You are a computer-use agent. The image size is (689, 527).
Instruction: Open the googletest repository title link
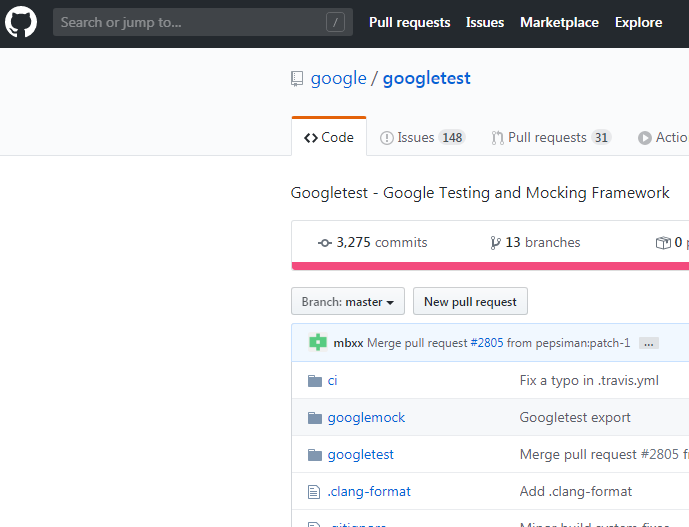point(426,79)
